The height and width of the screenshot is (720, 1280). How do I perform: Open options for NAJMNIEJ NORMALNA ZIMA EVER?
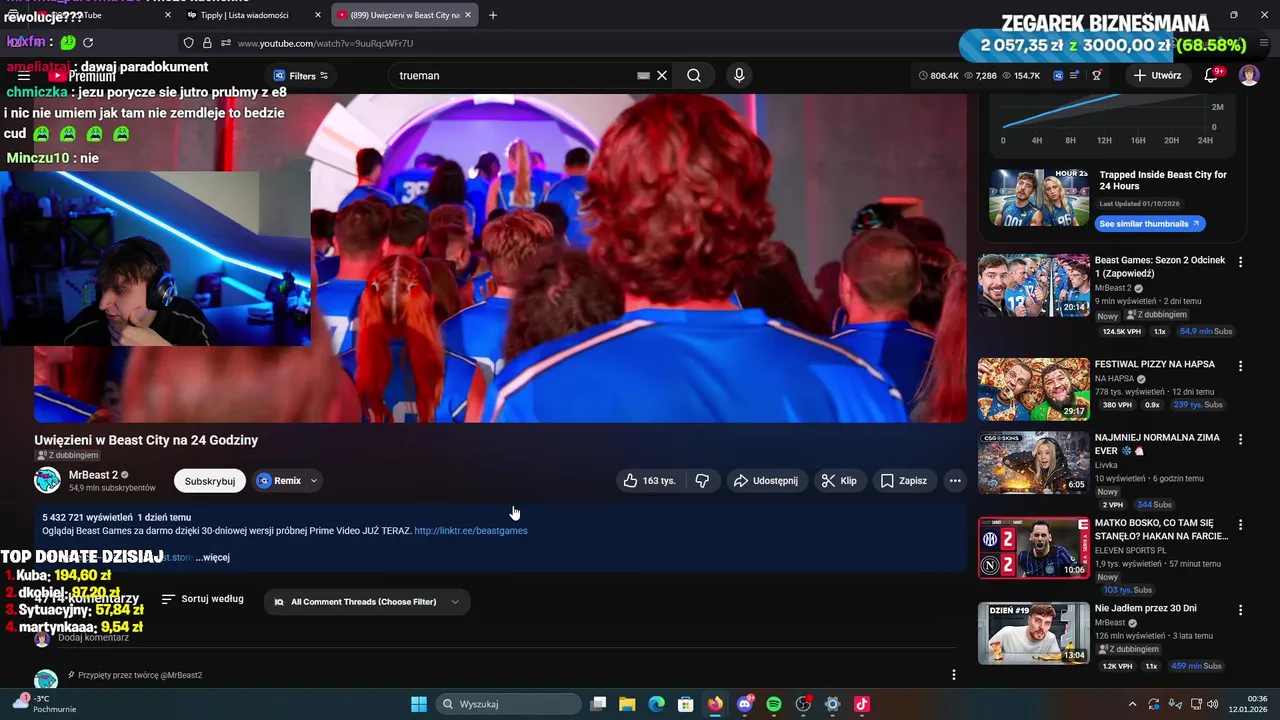pyautogui.click(x=1241, y=440)
